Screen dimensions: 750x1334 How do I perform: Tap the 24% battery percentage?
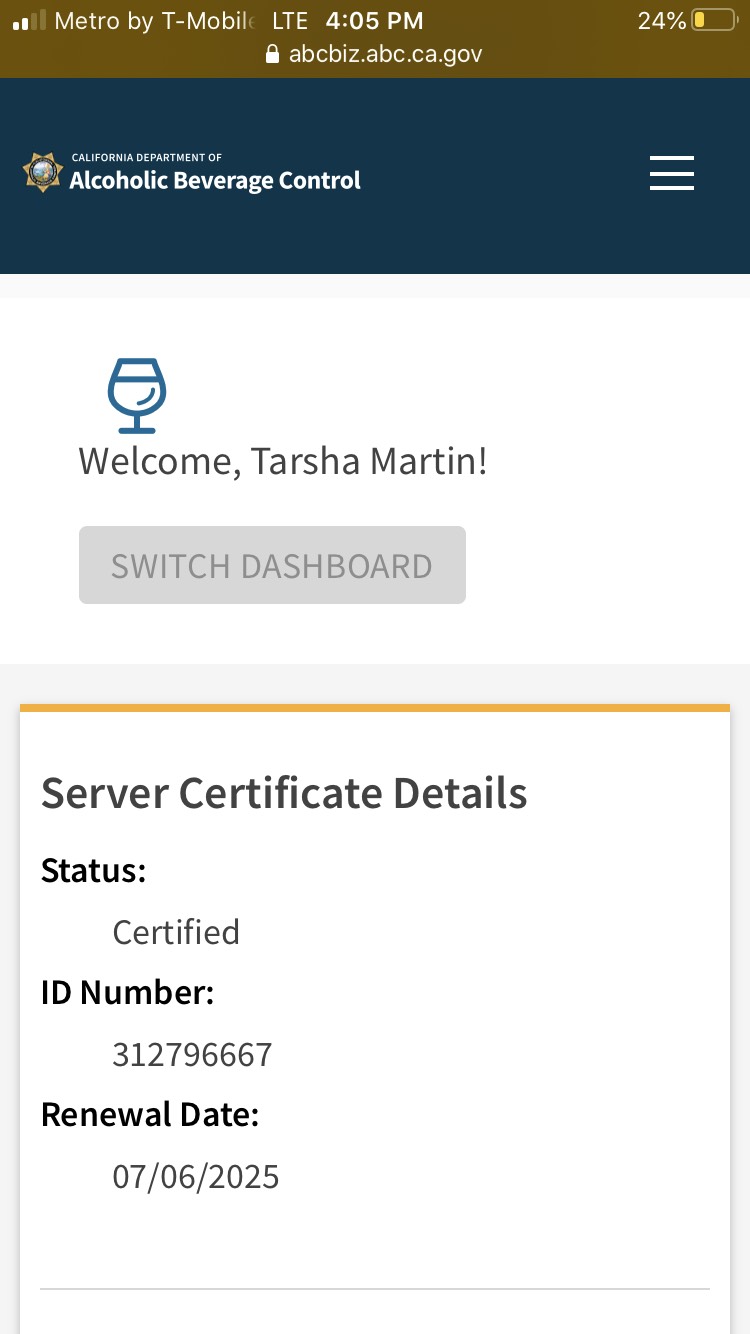point(661,21)
